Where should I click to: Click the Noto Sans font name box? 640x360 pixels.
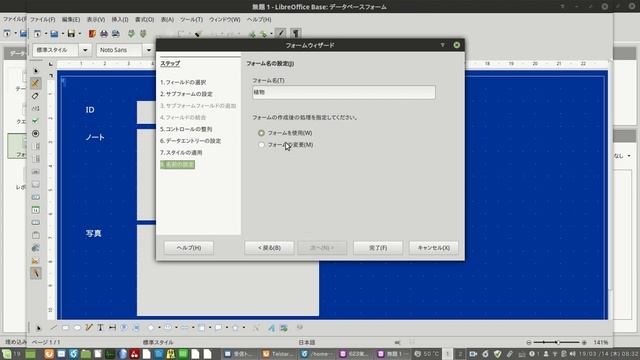point(120,50)
